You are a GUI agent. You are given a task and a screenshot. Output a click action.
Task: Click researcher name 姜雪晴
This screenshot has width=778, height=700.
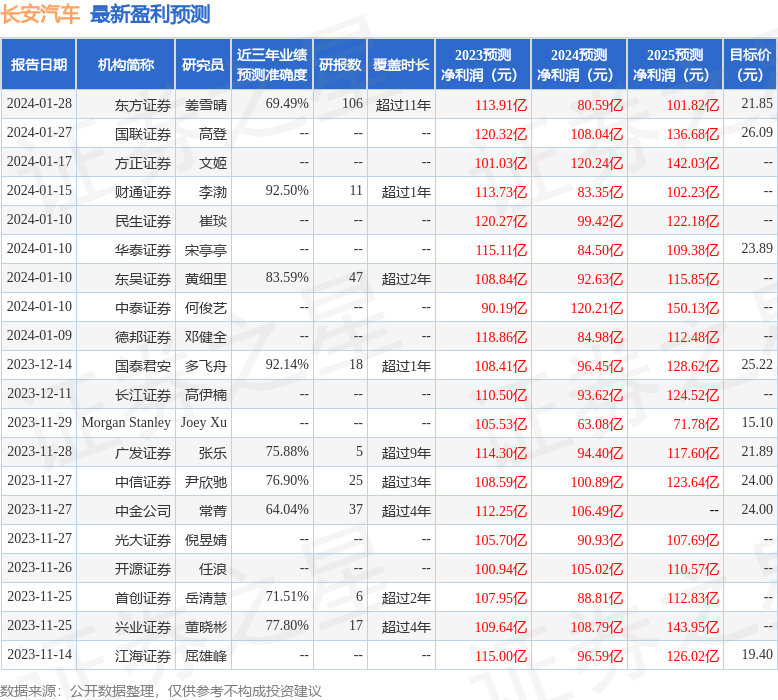point(206,105)
